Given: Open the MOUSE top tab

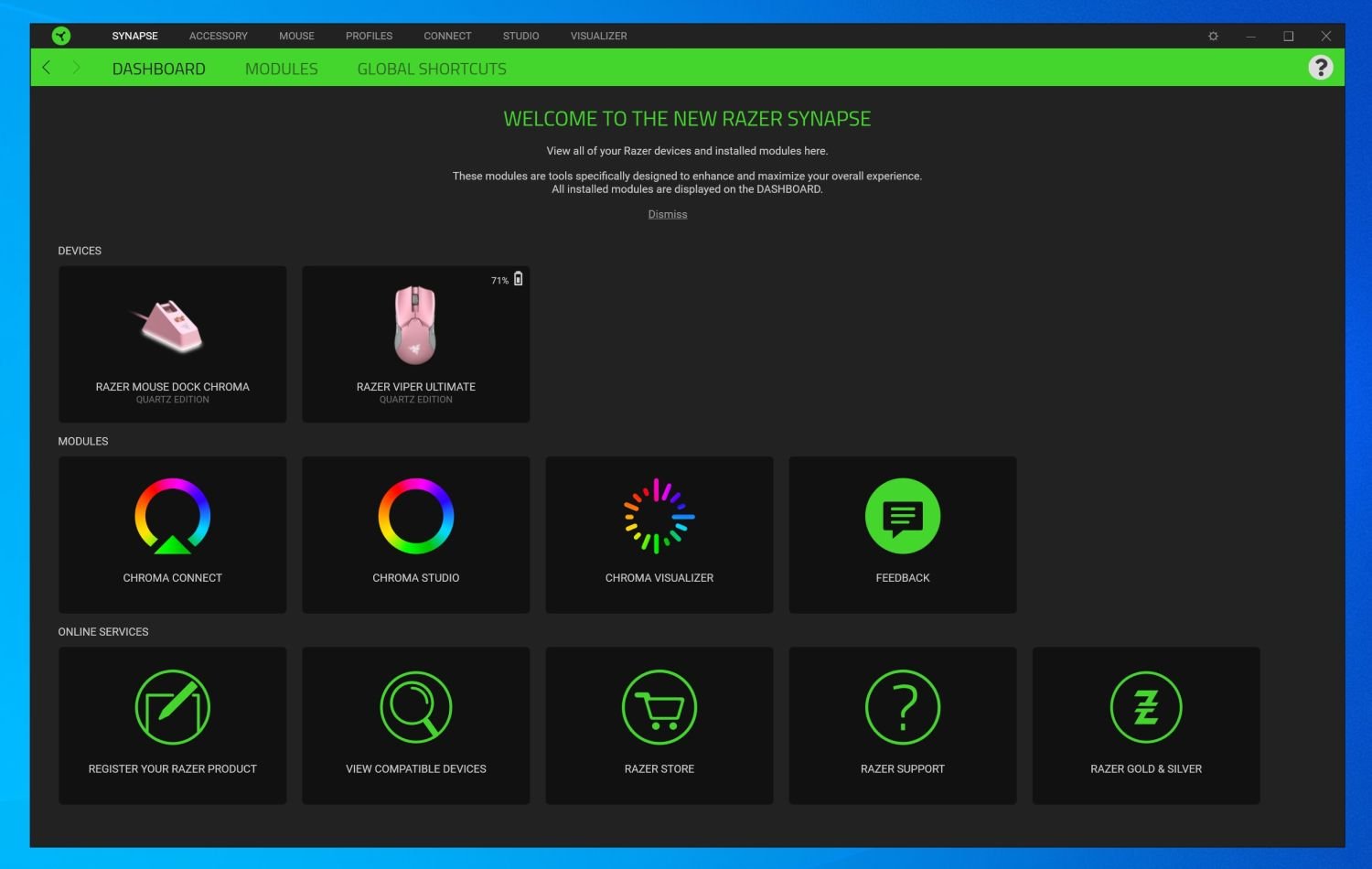Looking at the screenshot, I should pyautogui.click(x=296, y=37).
